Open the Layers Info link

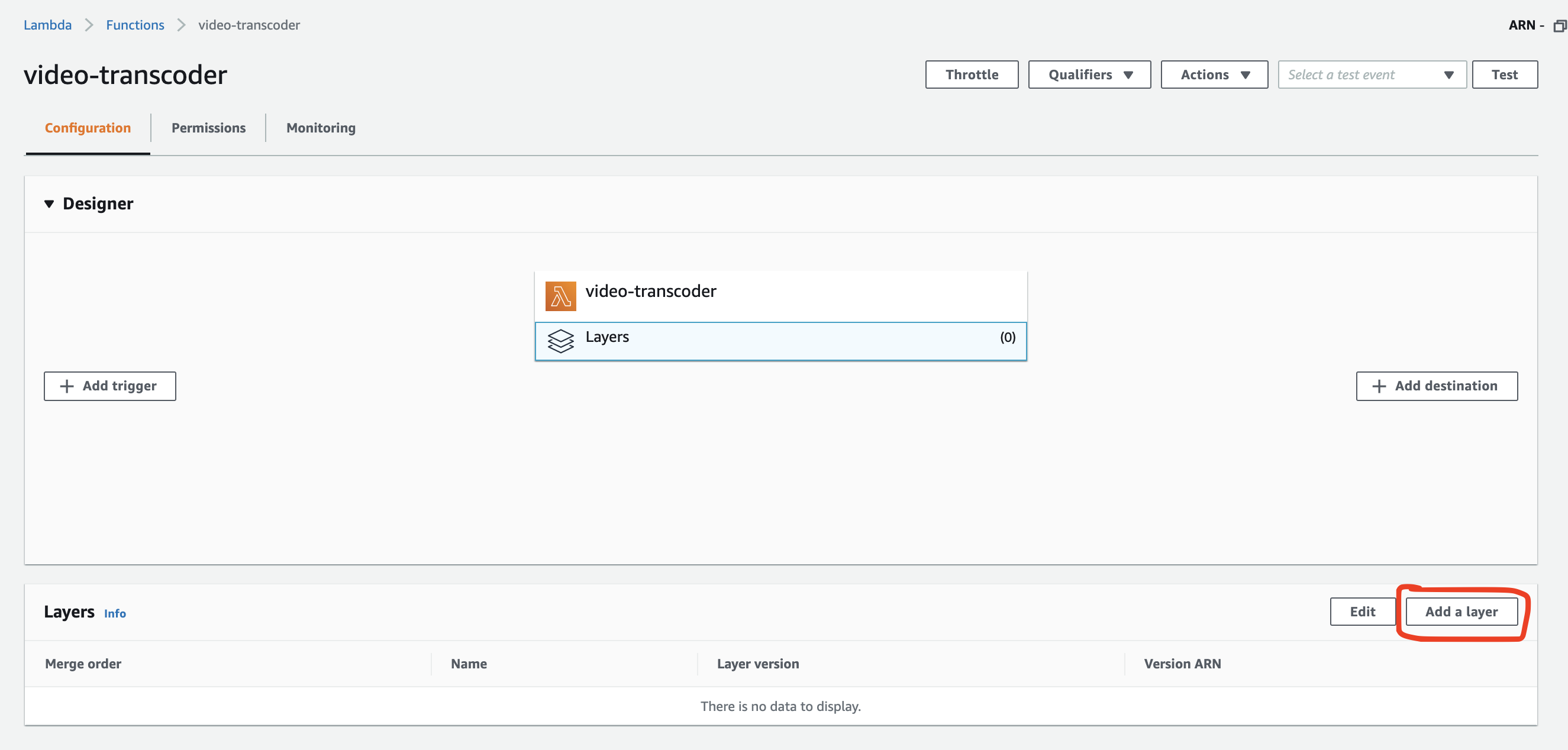[x=114, y=614]
